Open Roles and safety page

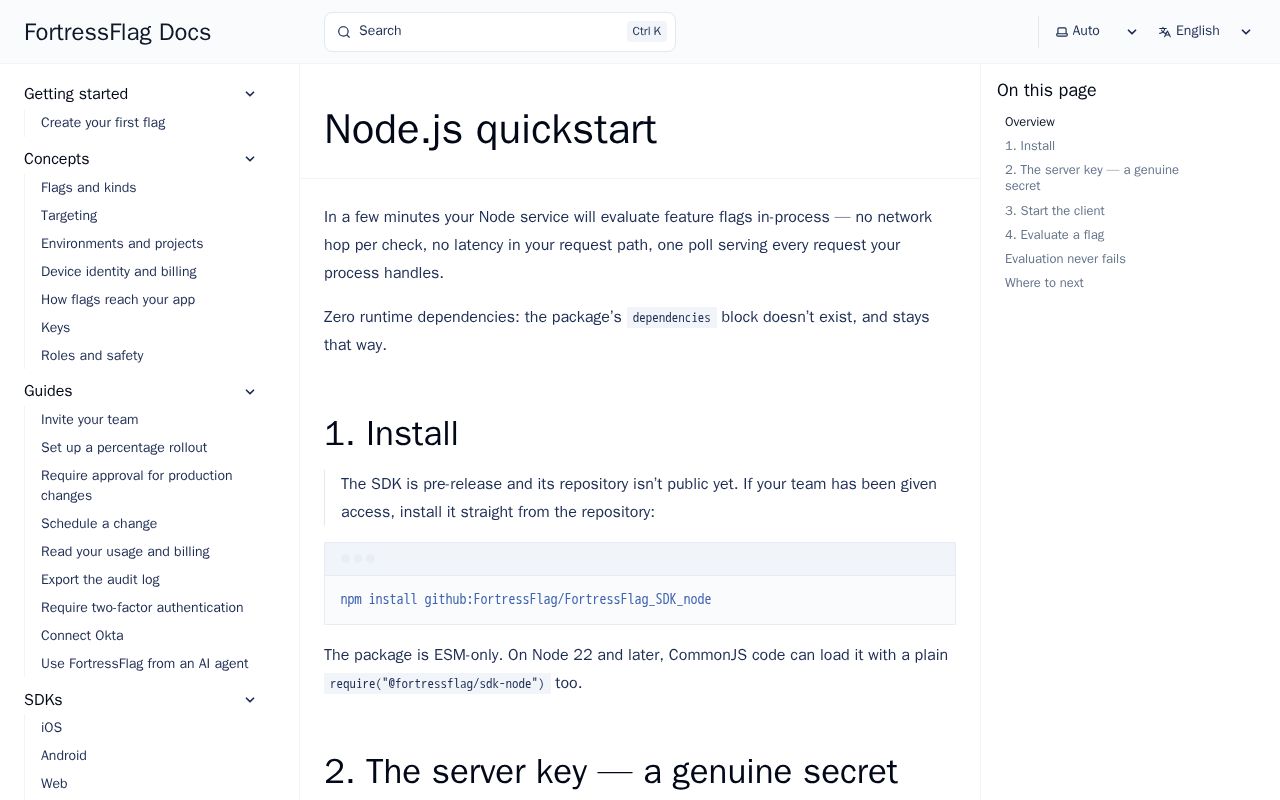(92, 356)
